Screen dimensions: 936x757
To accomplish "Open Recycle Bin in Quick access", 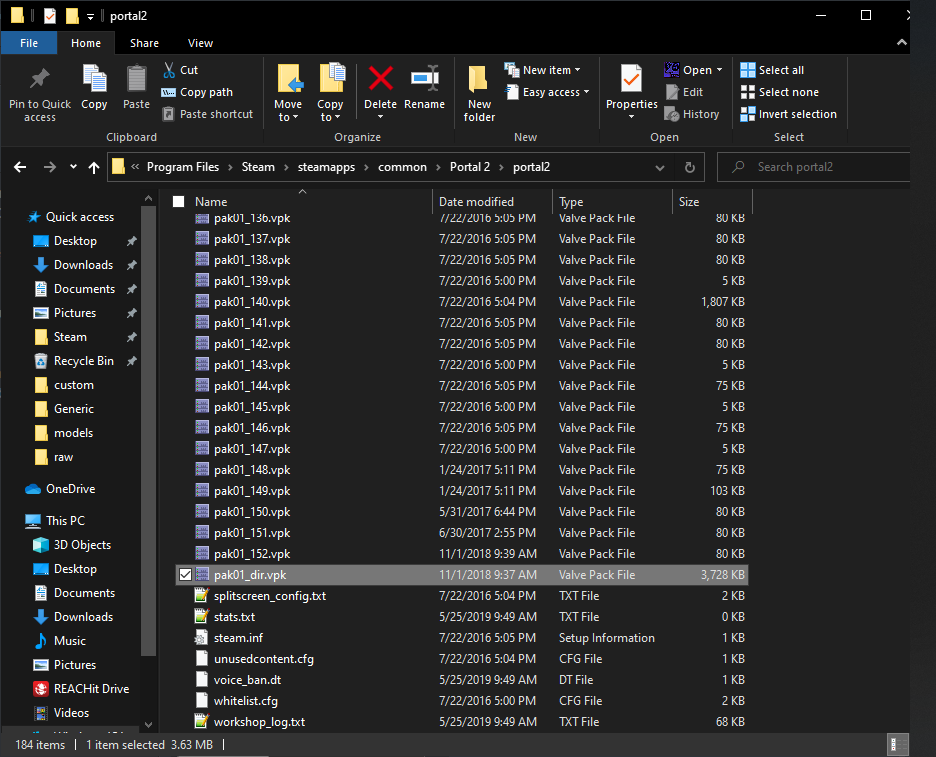I will (x=73, y=361).
